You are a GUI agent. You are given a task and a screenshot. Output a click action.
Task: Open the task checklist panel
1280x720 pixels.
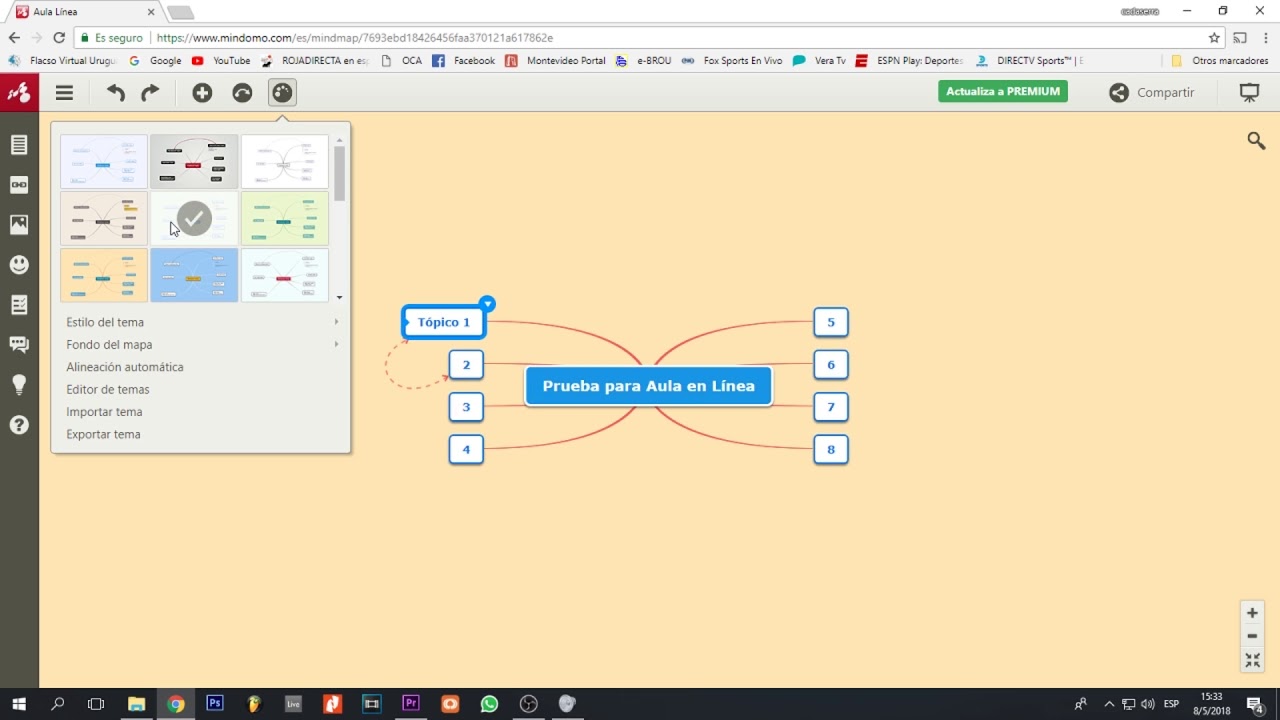point(19,305)
